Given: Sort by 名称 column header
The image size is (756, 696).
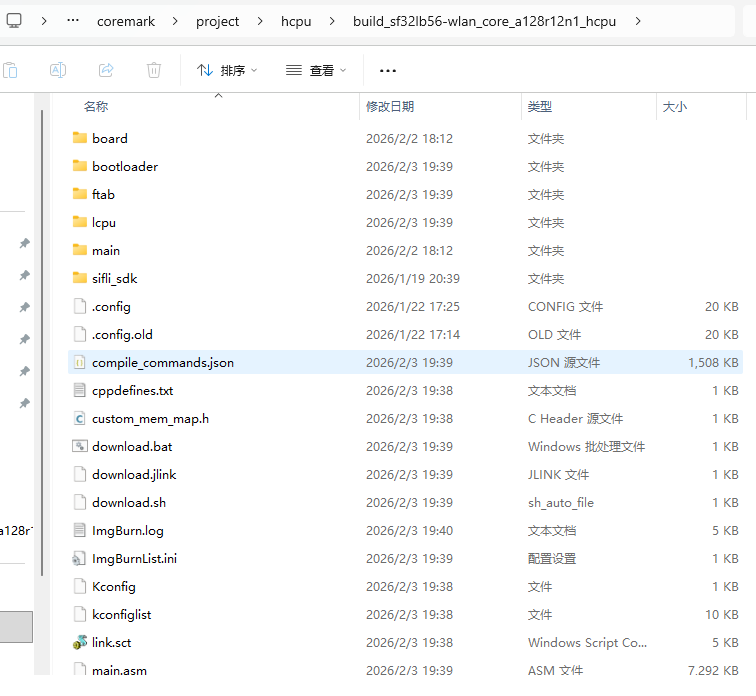Looking at the screenshot, I should (96, 106).
